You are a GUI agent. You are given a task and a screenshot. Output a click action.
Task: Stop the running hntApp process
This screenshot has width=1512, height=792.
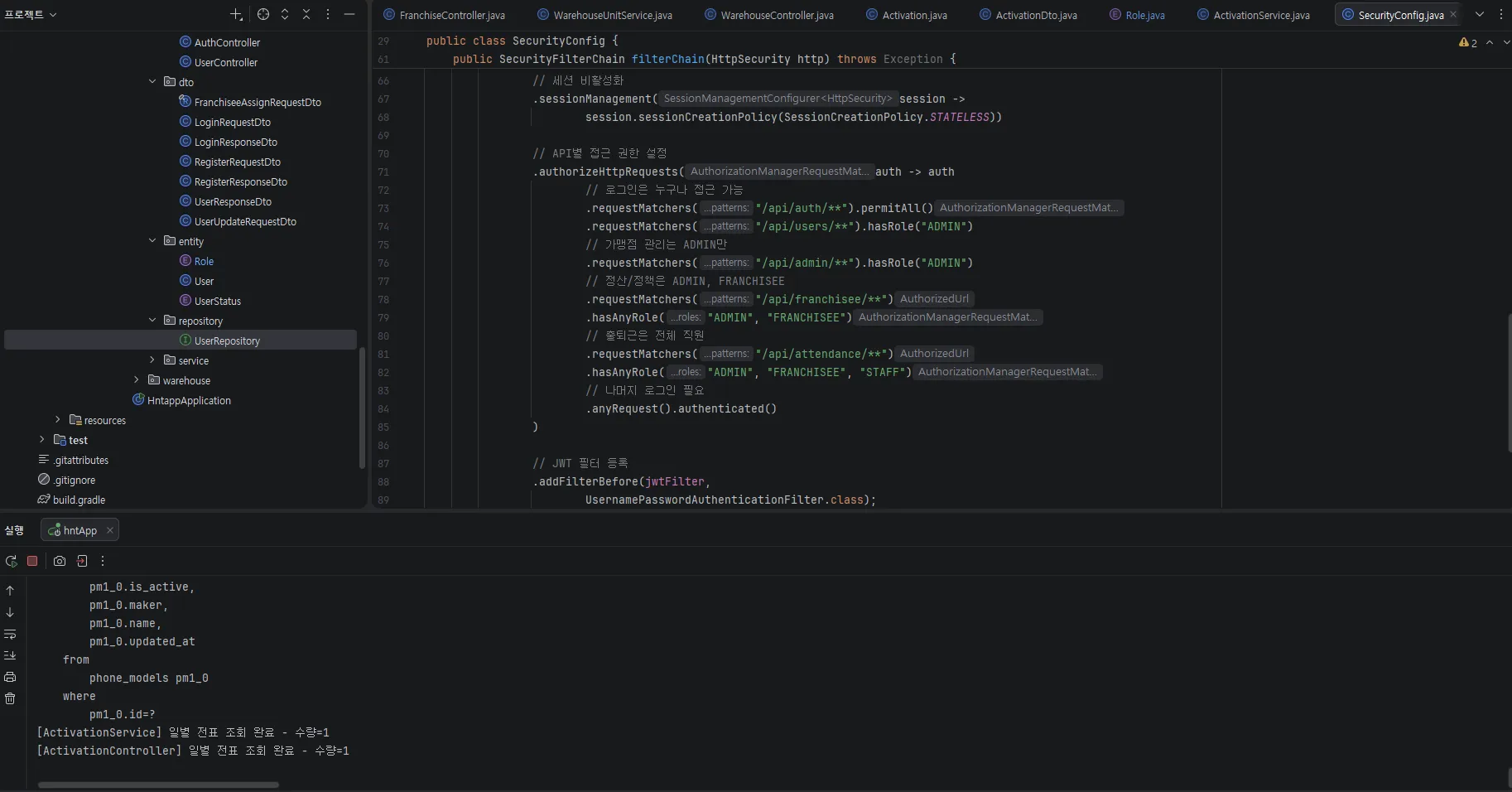pyautogui.click(x=32, y=561)
